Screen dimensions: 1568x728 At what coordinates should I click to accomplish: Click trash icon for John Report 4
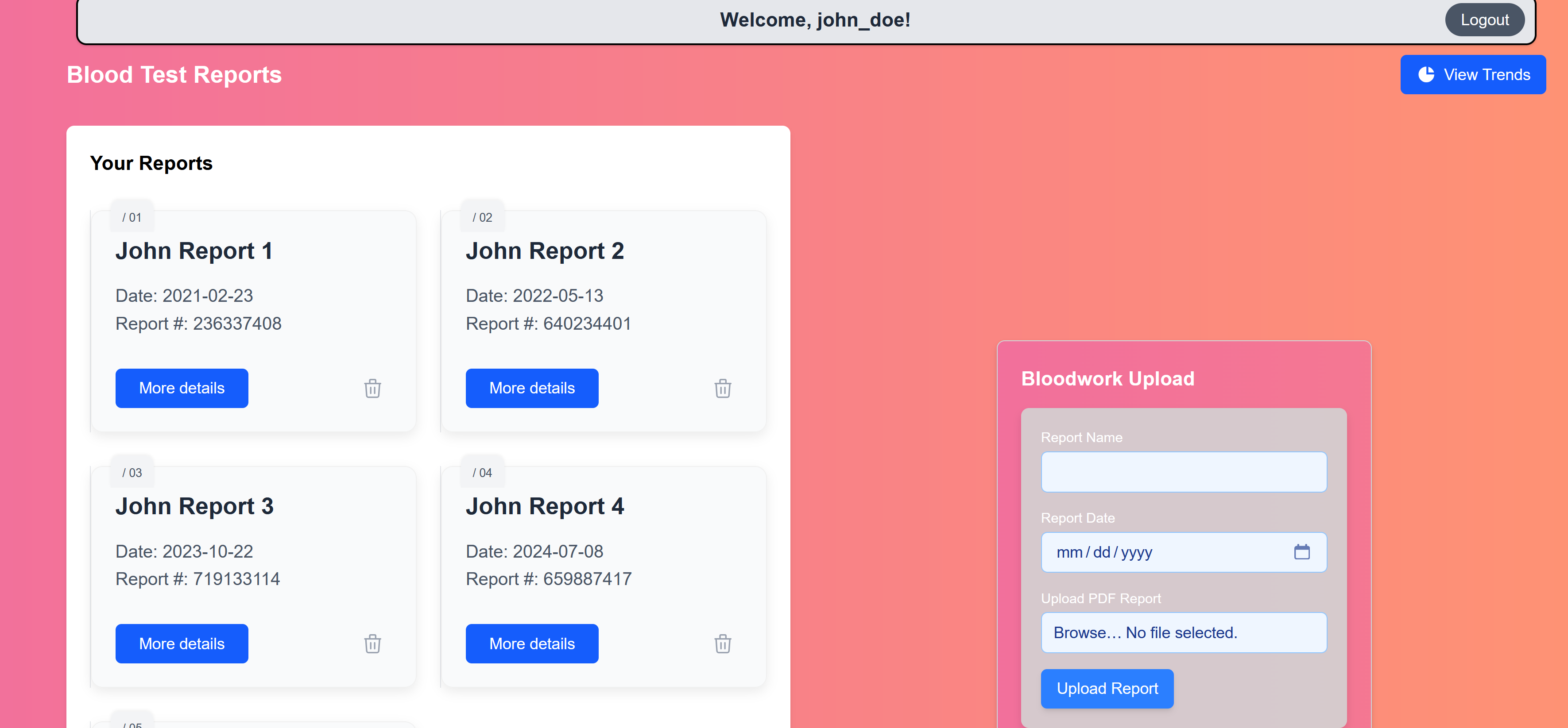pyautogui.click(x=723, y=643)
